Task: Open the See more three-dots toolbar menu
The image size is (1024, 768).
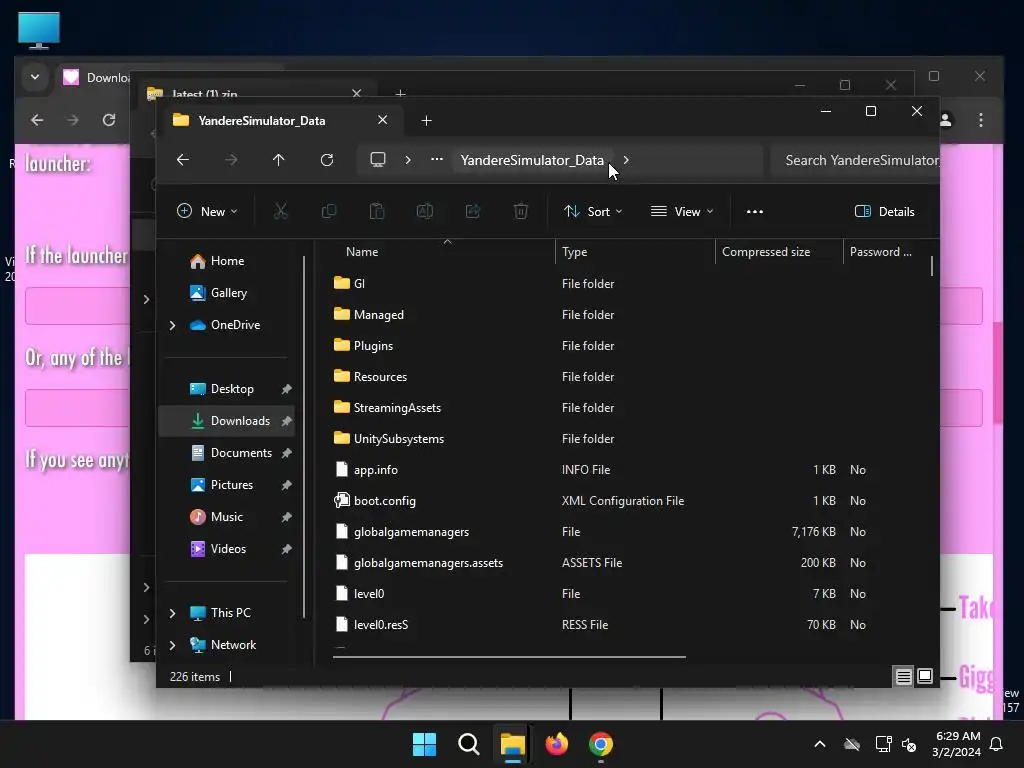Action: (x=755, y=212)
